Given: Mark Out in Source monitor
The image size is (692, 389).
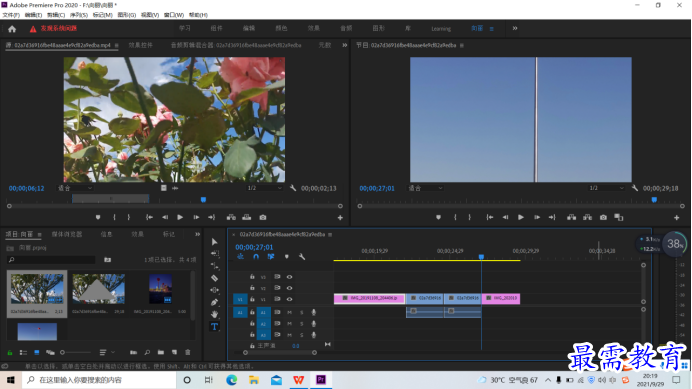Looking at the screenshot, I should [x=128, y=217].
